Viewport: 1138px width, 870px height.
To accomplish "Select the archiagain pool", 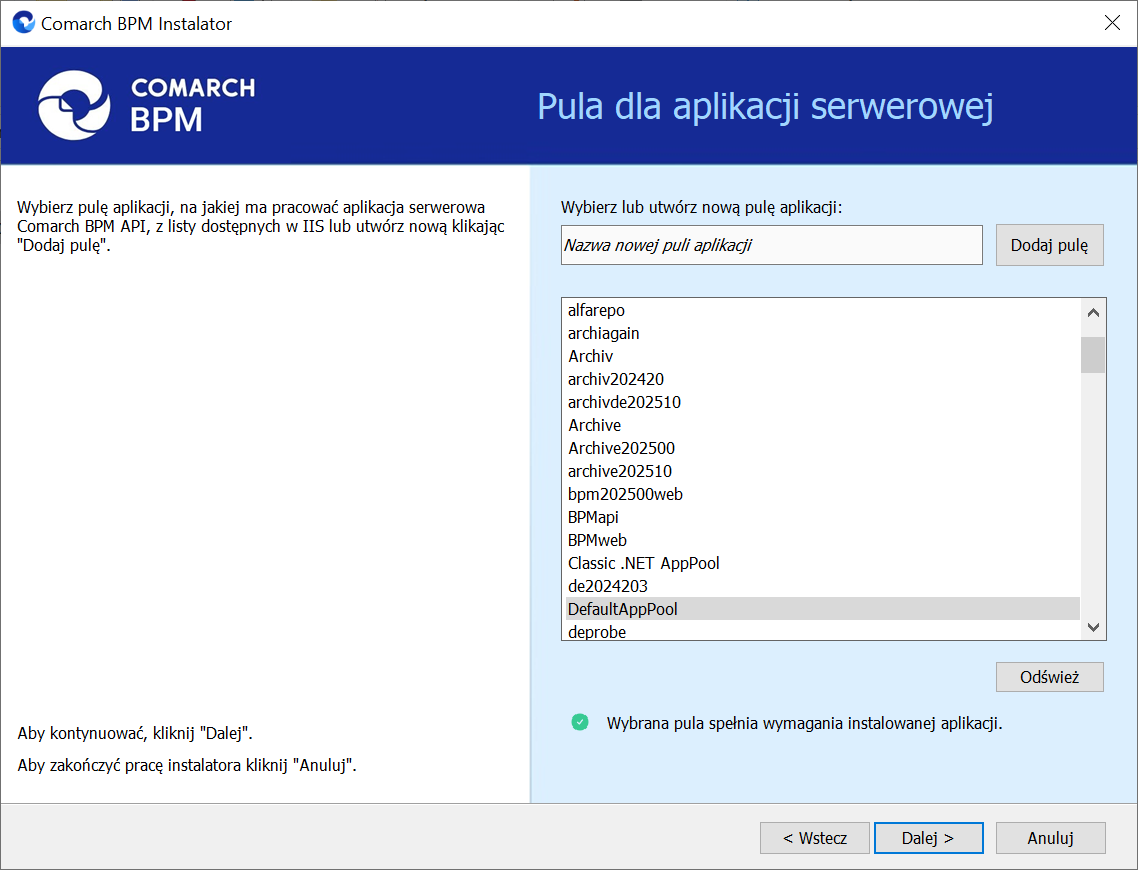I will [x=823, y=333].
